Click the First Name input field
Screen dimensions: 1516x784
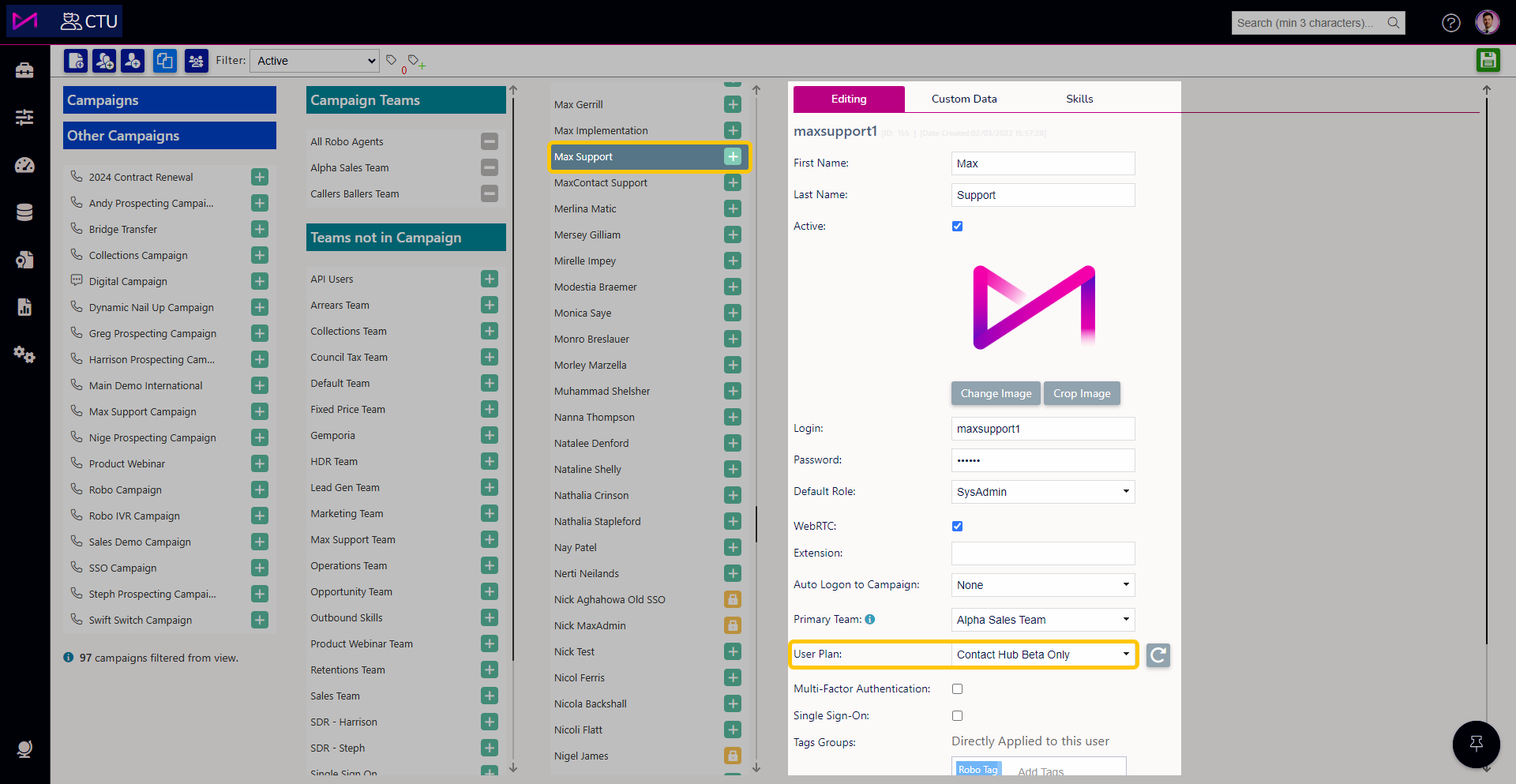pos(1043,163)
